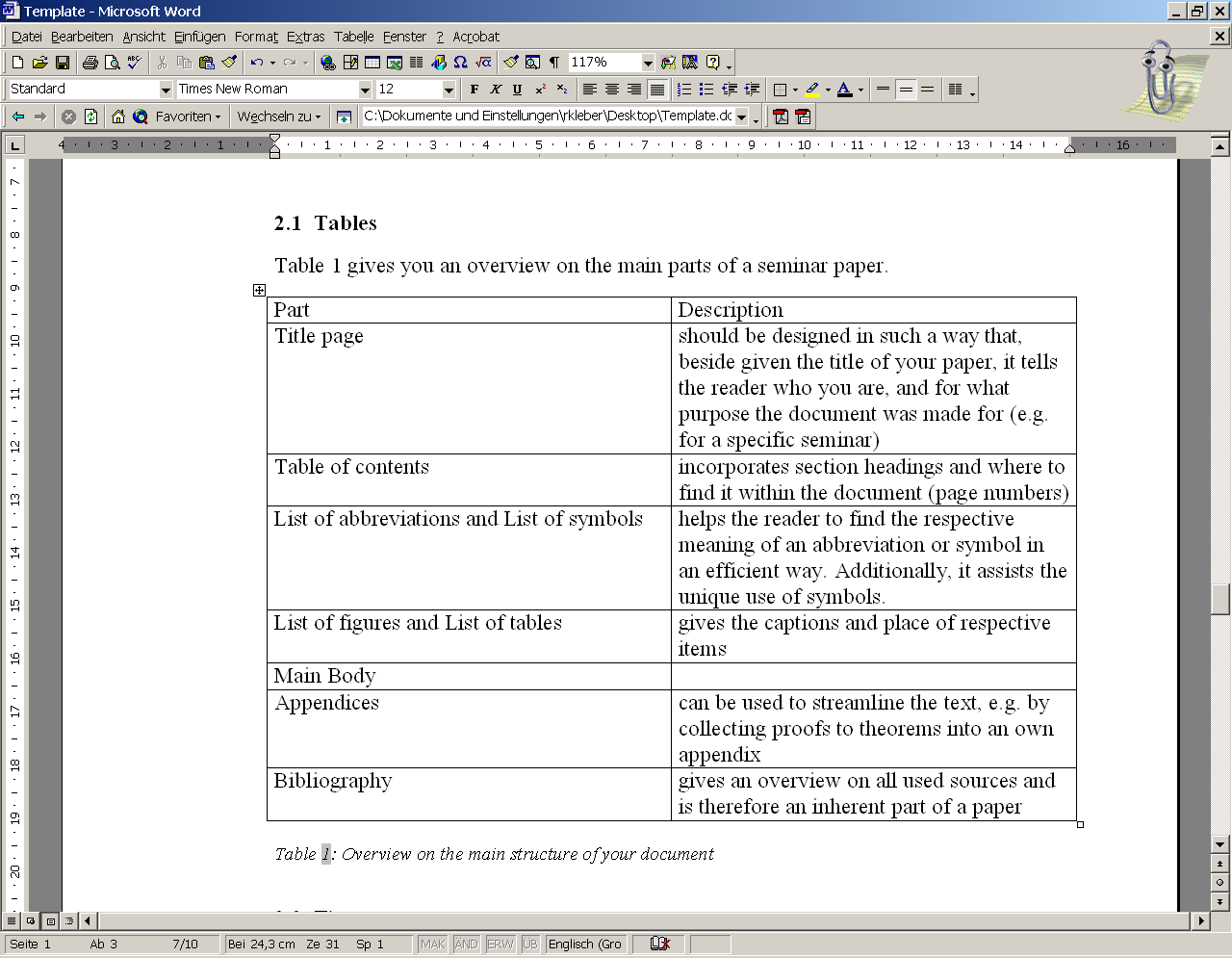Open the Times New Roman font dropdown
Screen dimensions: 1232x958
point(365,90)
